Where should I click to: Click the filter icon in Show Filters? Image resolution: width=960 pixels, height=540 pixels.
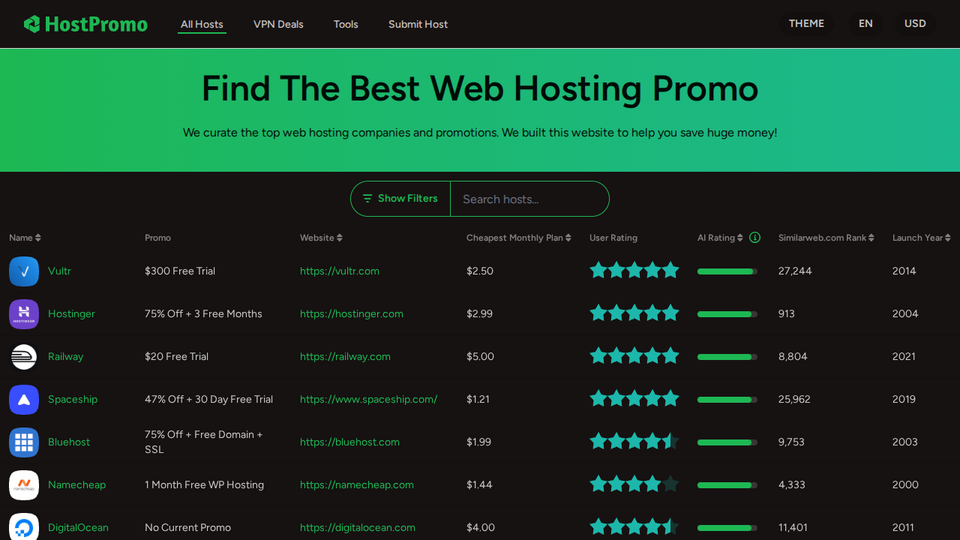pos(367,198)
